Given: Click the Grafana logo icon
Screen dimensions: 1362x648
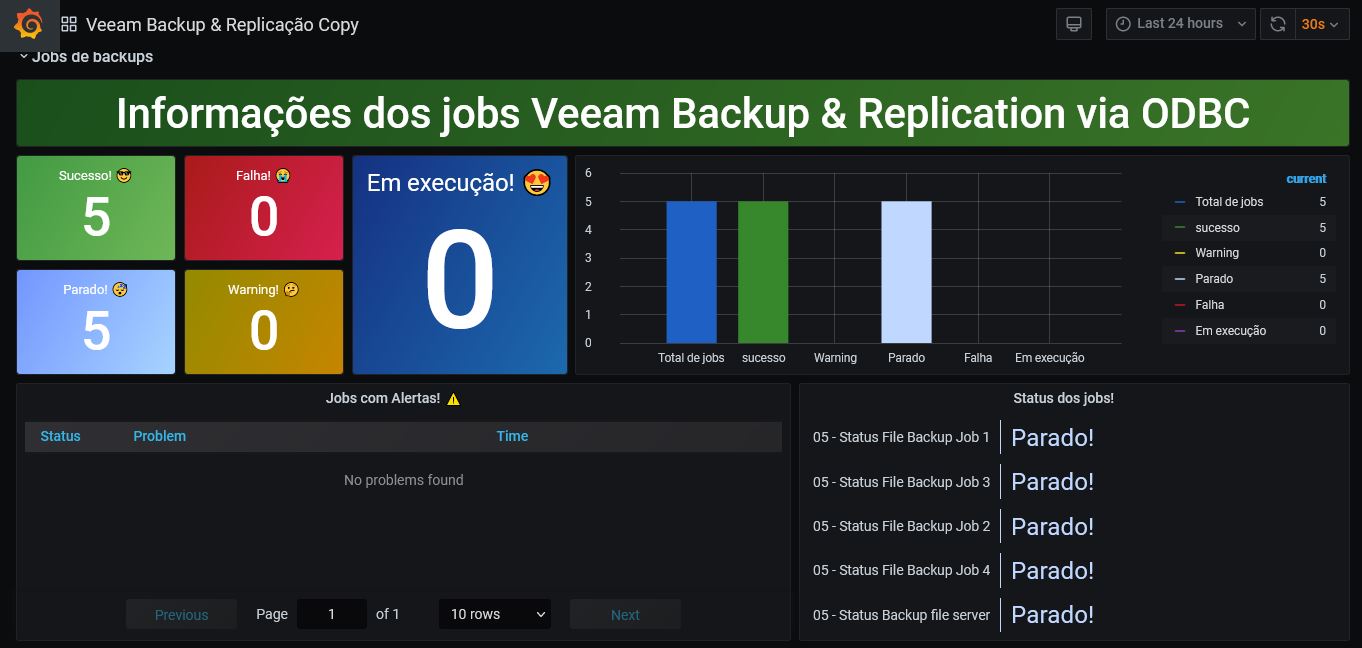Looking at the screenshot, I should 29,24.
